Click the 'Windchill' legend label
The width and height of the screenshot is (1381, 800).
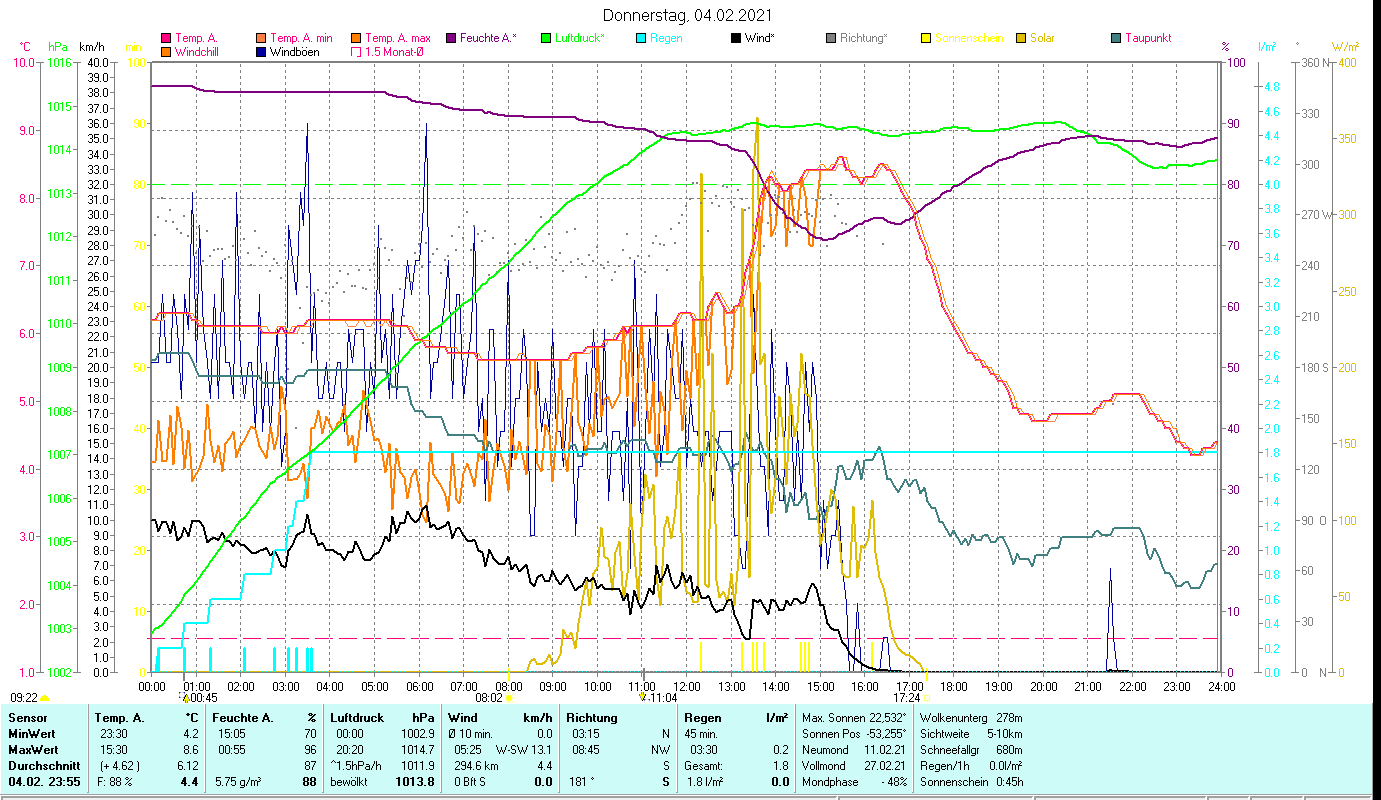coord(199,51)
